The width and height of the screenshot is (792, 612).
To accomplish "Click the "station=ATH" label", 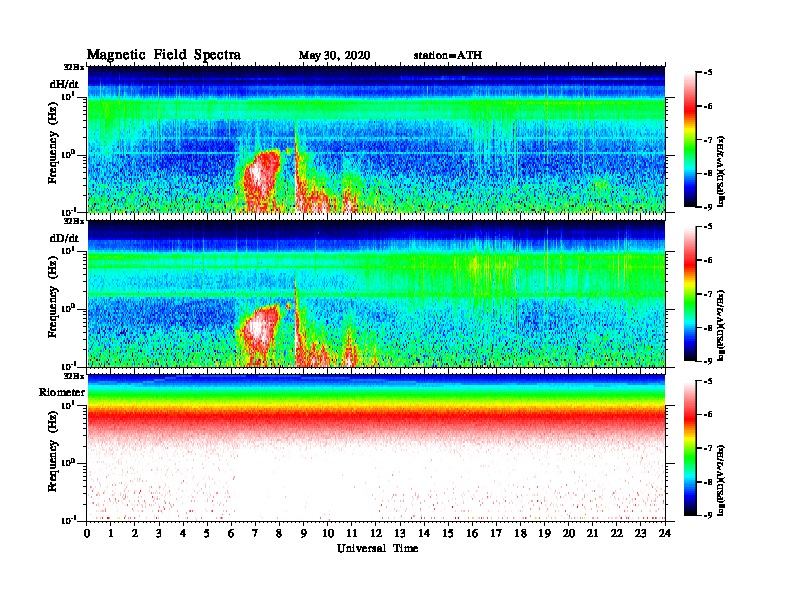I will [x=448, y=55].
